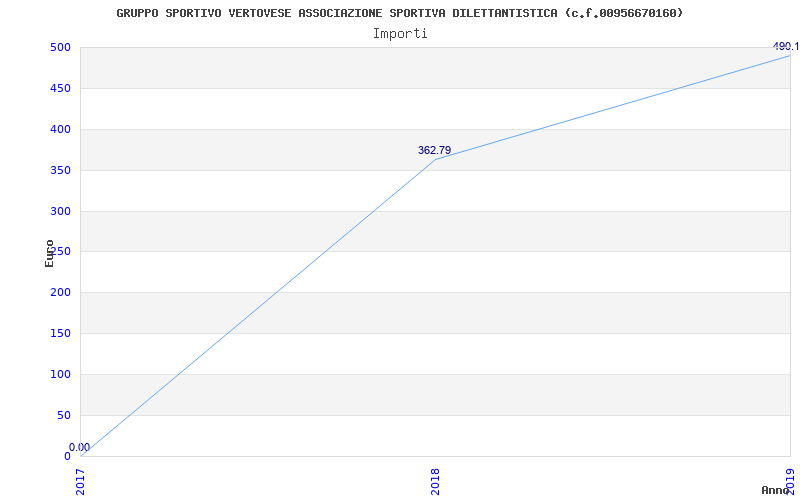The width and height of the screenshot is (800, 500).
Task: Click the 0 y-axis tick label
Action: [x=67, y=456]
